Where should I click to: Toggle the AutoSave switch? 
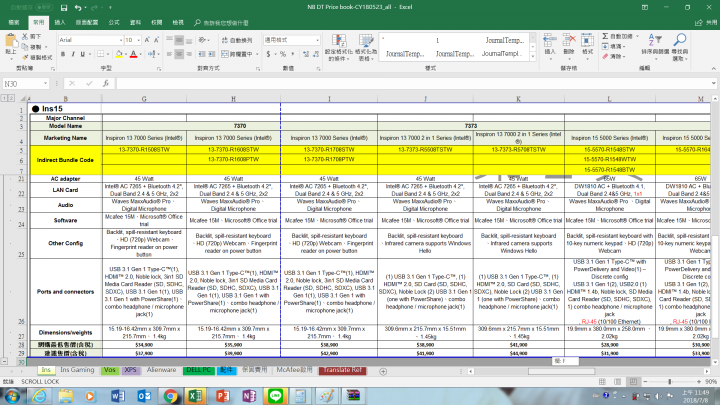click(45, 8)
